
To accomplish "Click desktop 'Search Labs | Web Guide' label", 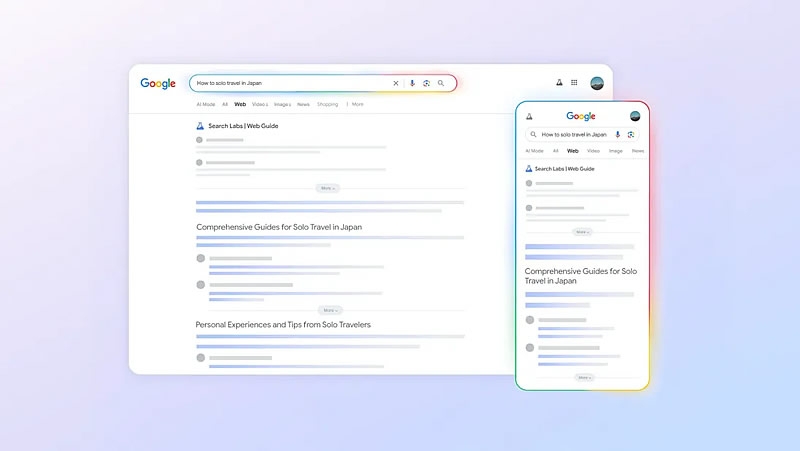I will click(x=243, y=126).
